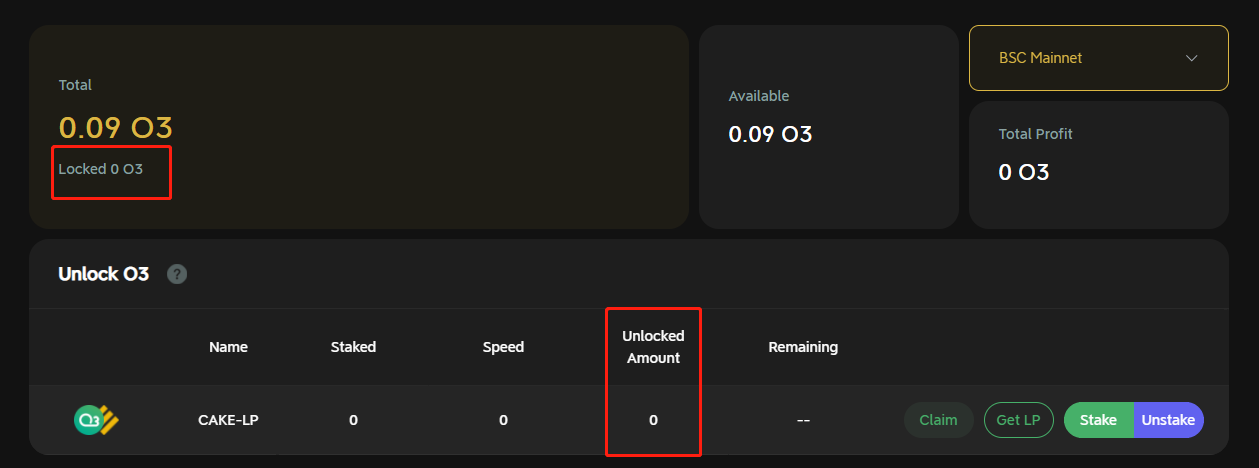Click the Staked column header

[x=353, y=347]
